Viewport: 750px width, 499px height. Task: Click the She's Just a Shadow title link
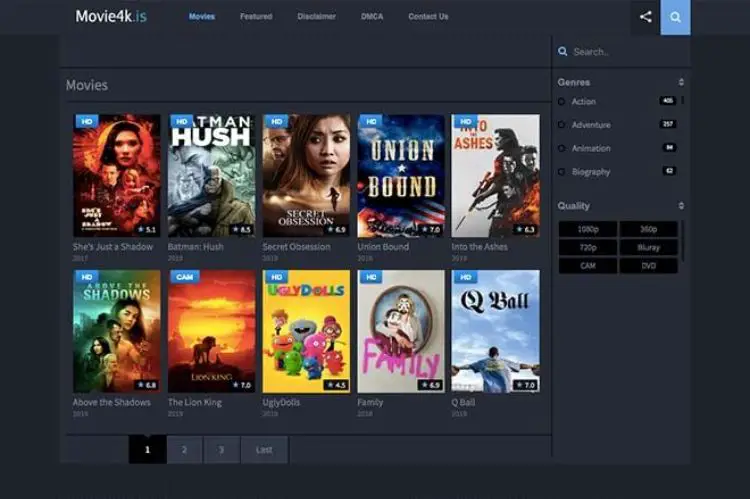pyautogui.click(x=113, y=247)
